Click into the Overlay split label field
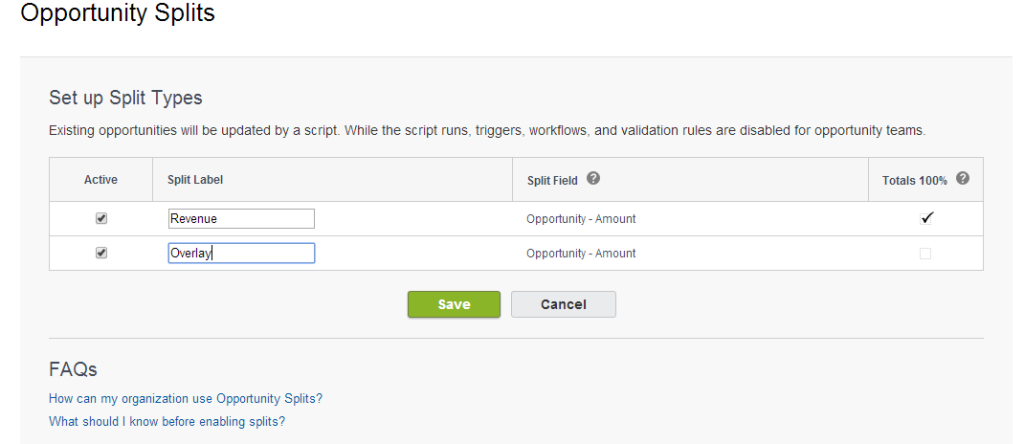Viewport: 1024px width, 444px height. click(x=241, y=253)
